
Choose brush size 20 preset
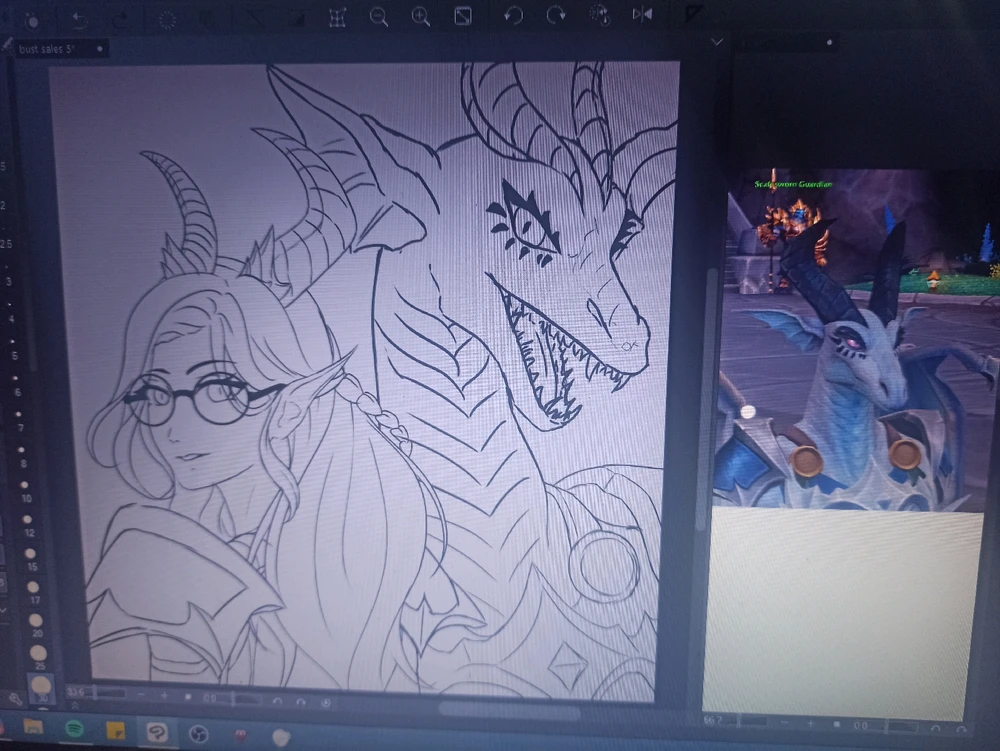[36, 625]
